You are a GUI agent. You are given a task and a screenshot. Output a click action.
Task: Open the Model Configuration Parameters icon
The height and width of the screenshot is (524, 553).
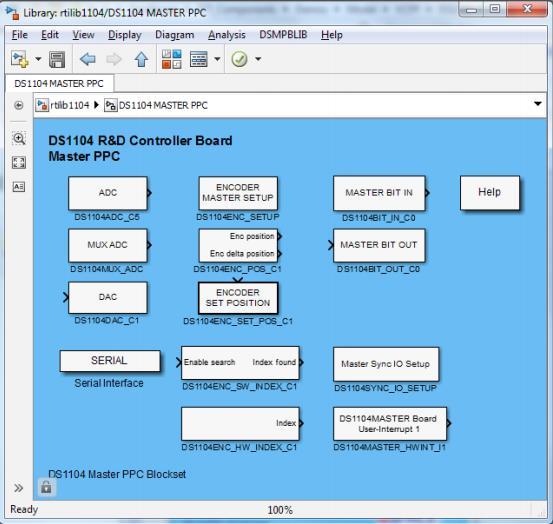[199, 59]
